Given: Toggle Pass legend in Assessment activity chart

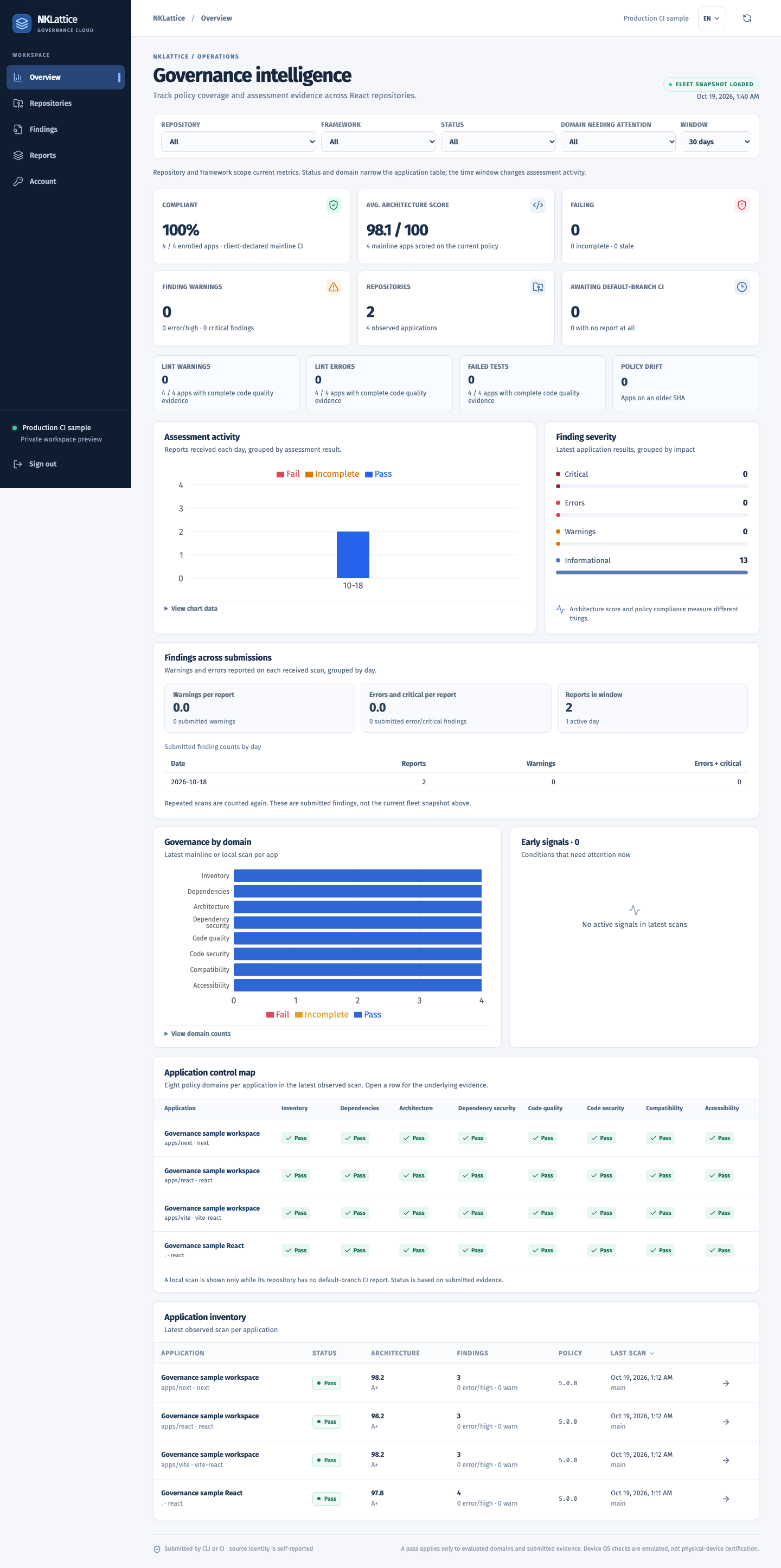Looking at the screenshot, I should (x=378, y=474).
